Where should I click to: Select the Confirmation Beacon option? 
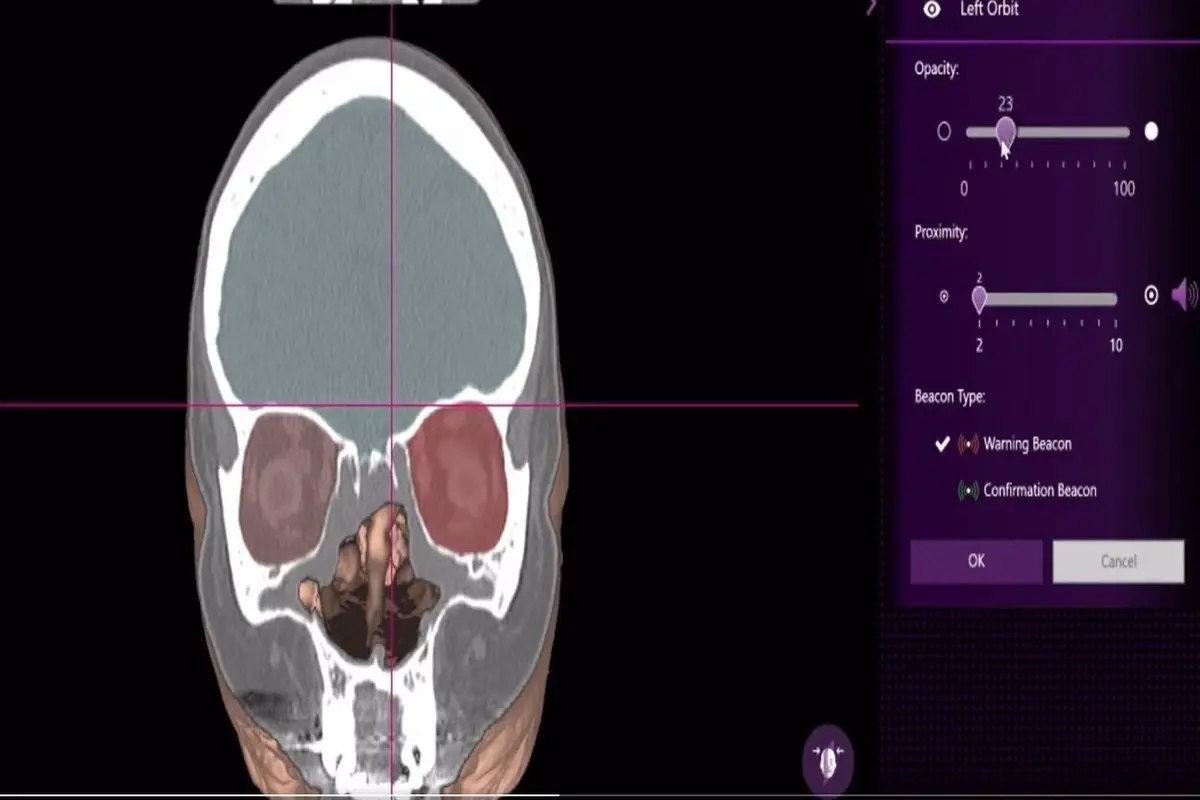[x=1039, y=490]
